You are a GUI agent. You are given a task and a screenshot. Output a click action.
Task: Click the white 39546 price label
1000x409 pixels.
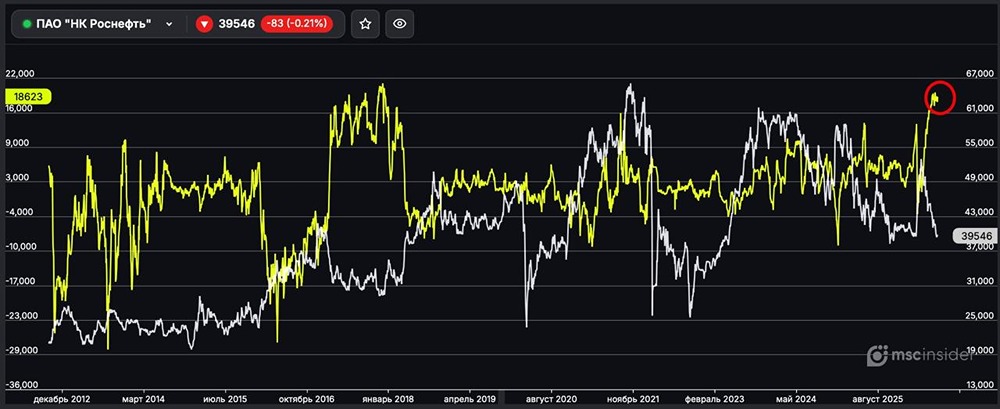point(974,235)
